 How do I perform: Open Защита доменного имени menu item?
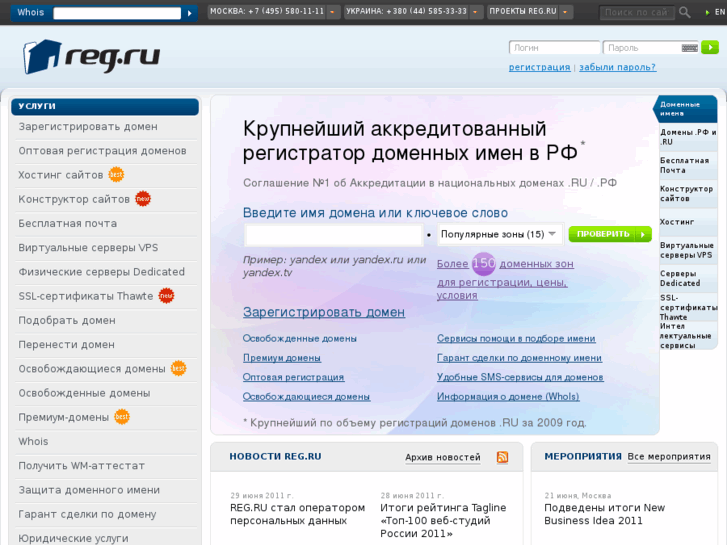(x=89, y=490)
